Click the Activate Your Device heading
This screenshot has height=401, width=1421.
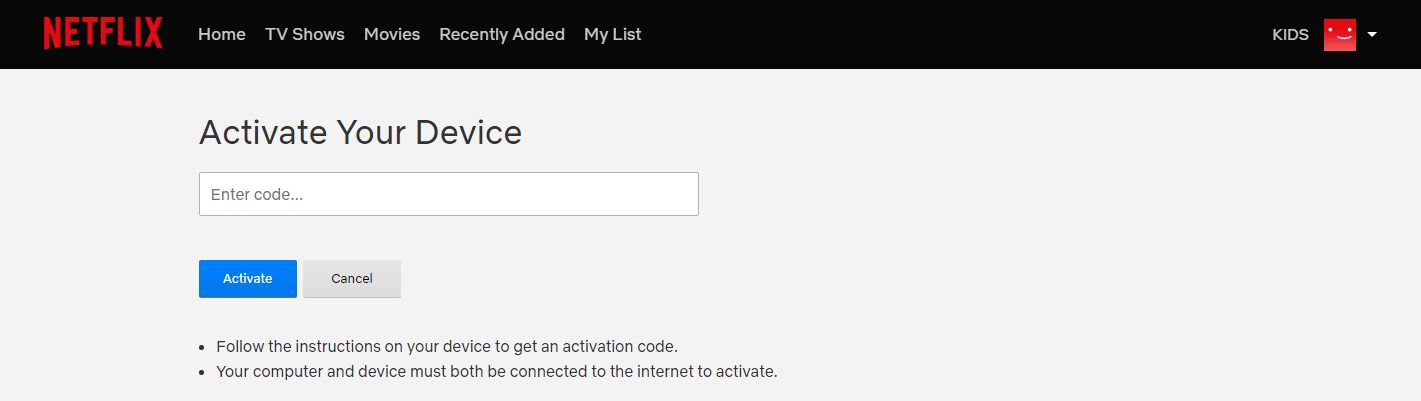pyautogui.click(x=360, y=132)
